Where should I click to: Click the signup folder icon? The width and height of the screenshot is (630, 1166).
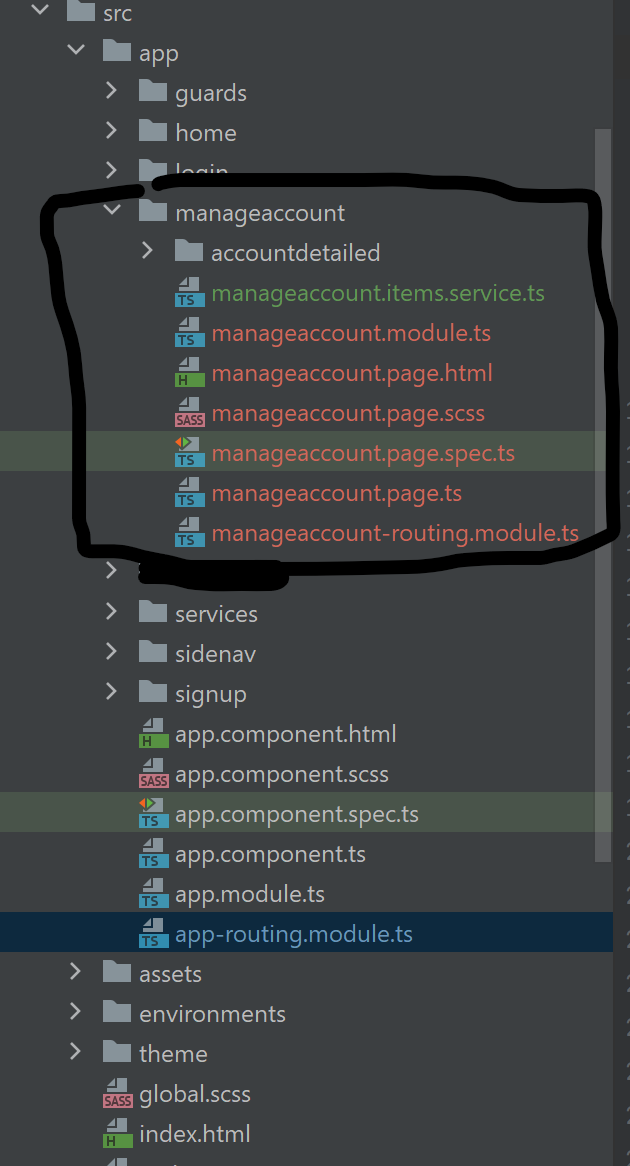click(x=153, y=692)
